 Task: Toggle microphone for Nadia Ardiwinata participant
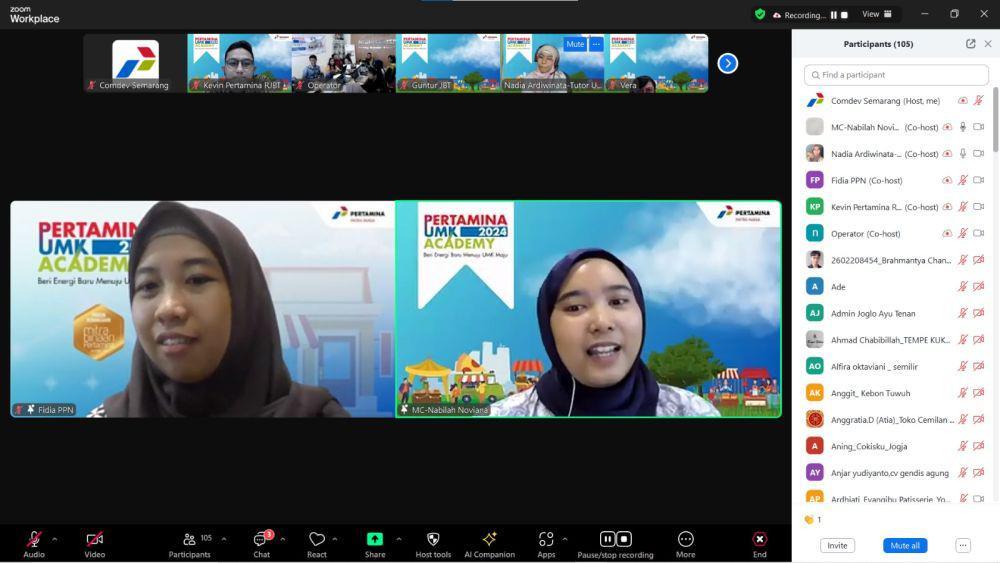[963, 154]
